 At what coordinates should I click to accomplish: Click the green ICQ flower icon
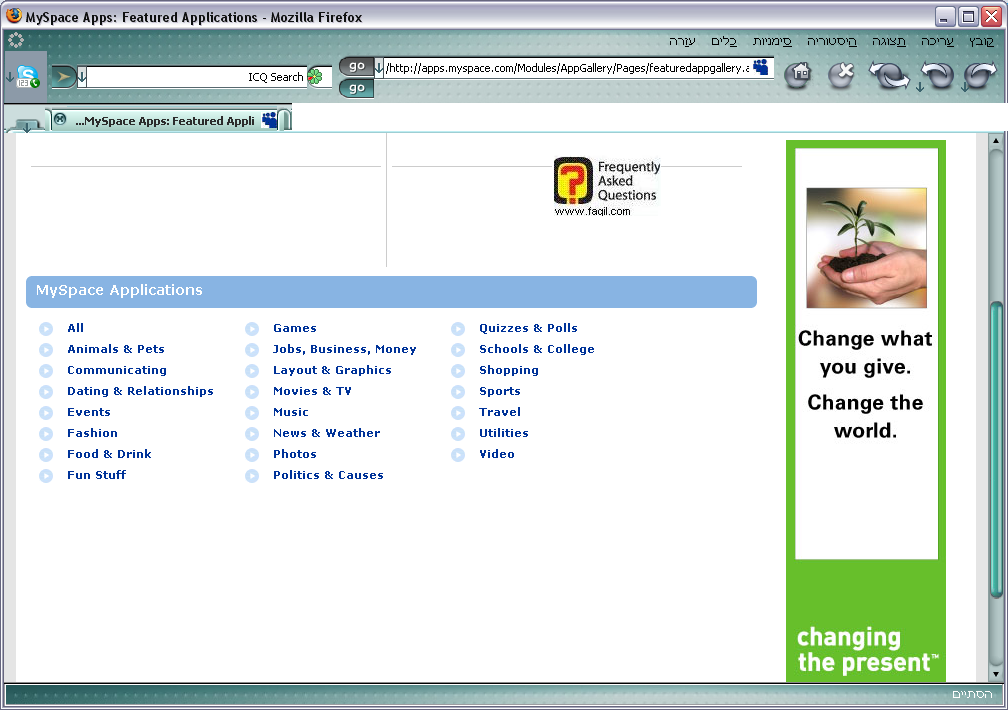317,77
